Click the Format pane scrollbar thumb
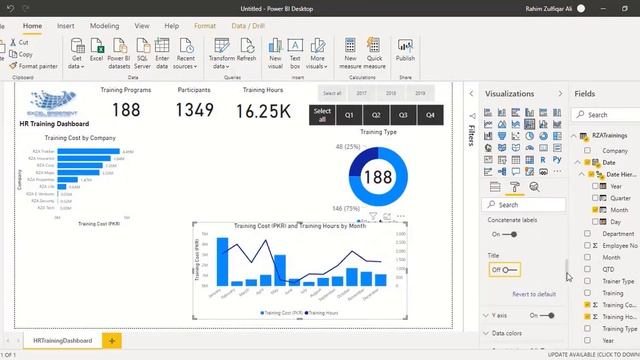The height and width of the screenshot is (360, 640). click(x=566, y=267)
